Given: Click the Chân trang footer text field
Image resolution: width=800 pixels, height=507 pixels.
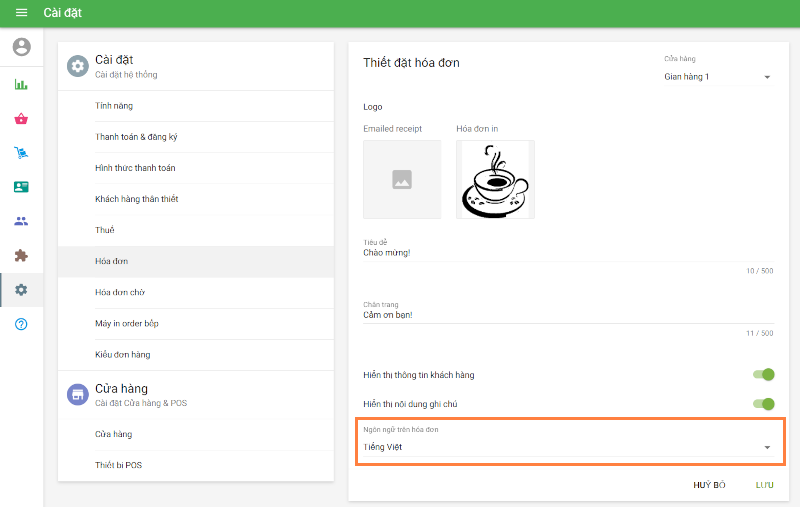Looking at the screenshot, I should 567,315.
